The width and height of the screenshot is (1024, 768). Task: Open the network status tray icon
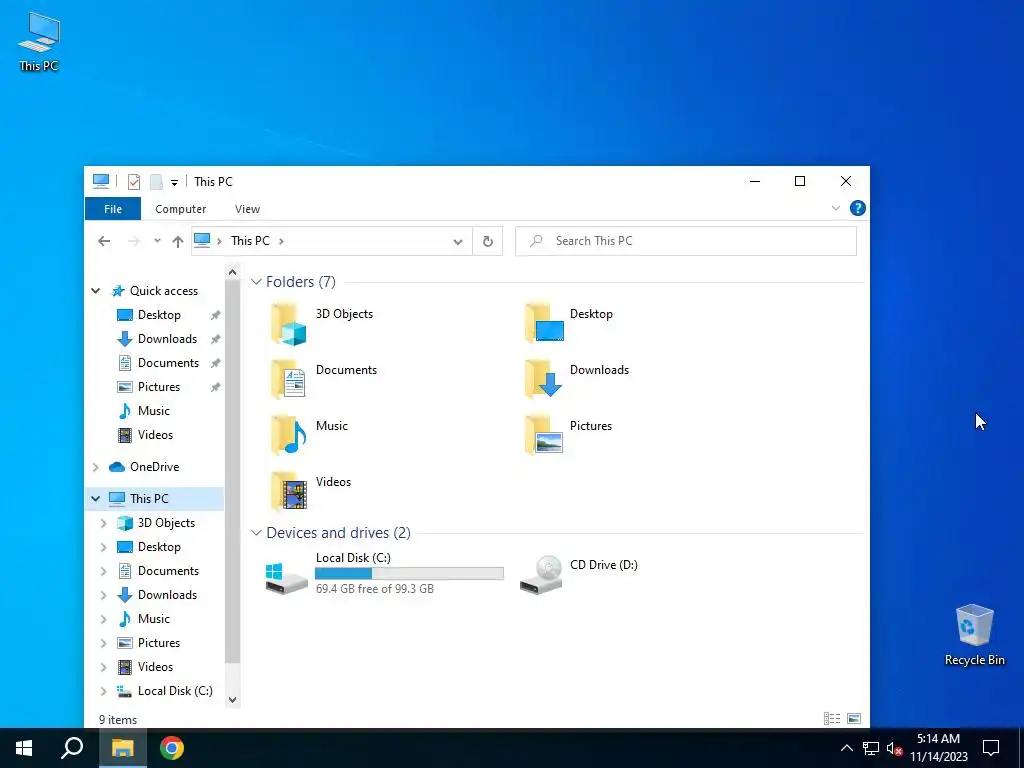[871, 748]
